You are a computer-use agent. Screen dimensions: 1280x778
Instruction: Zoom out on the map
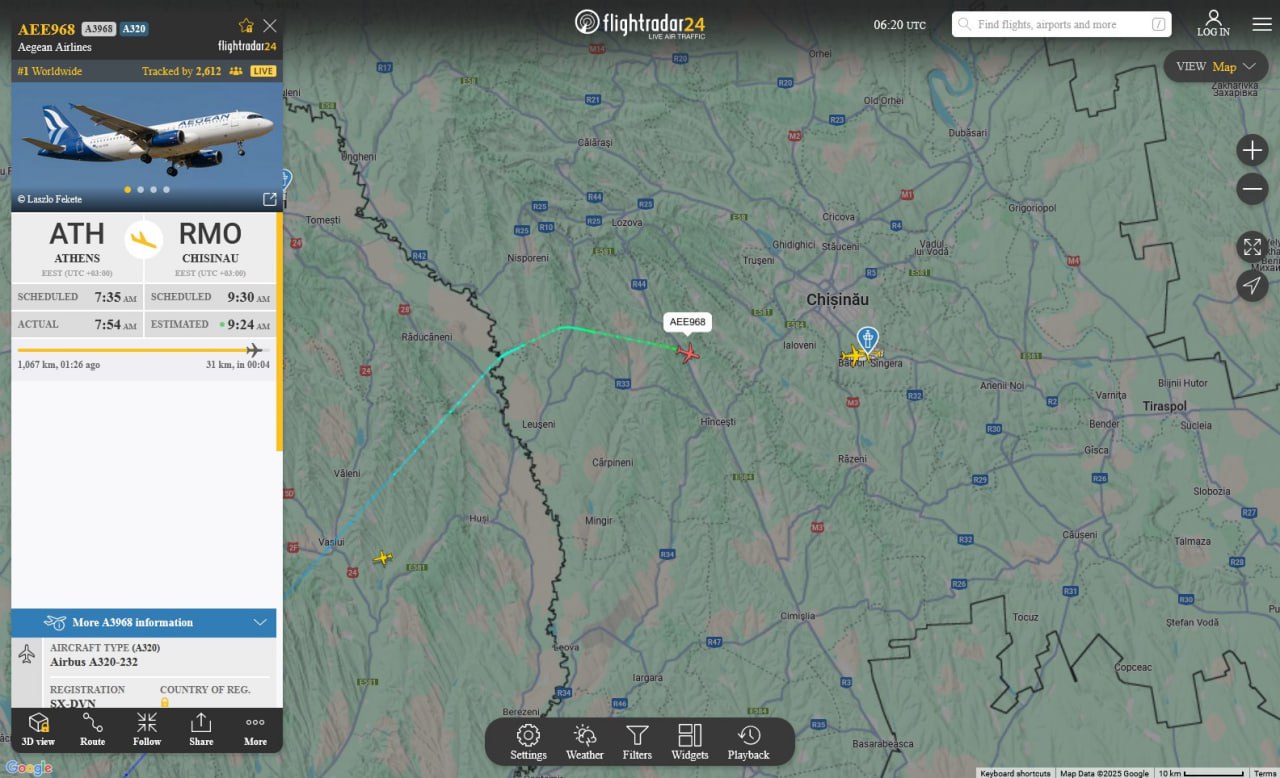1252,188
